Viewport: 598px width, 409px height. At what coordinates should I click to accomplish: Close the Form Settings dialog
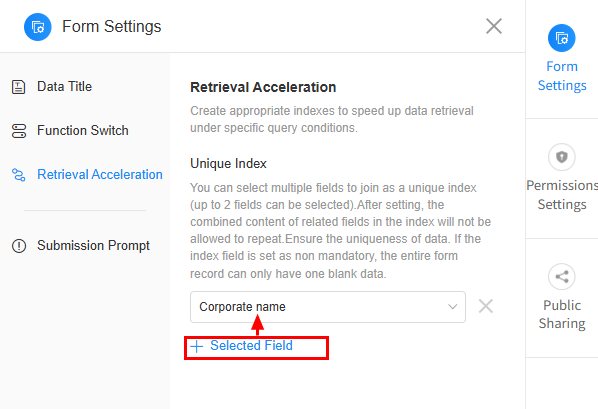pyautogui.click(x=494, y=26)
